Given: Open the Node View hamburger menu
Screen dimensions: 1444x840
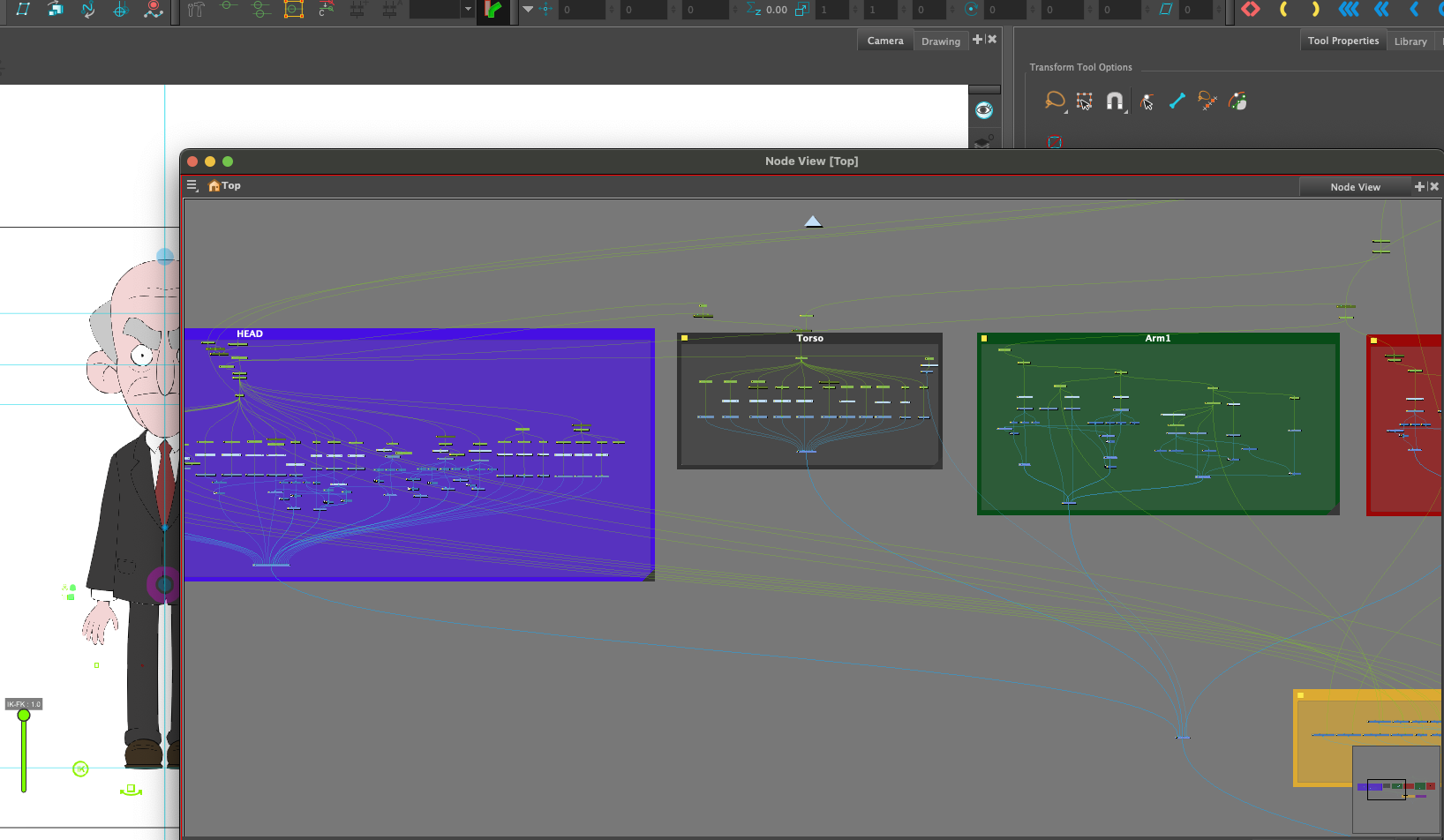Looking at the screenshot, I should [x=192, y=185].
